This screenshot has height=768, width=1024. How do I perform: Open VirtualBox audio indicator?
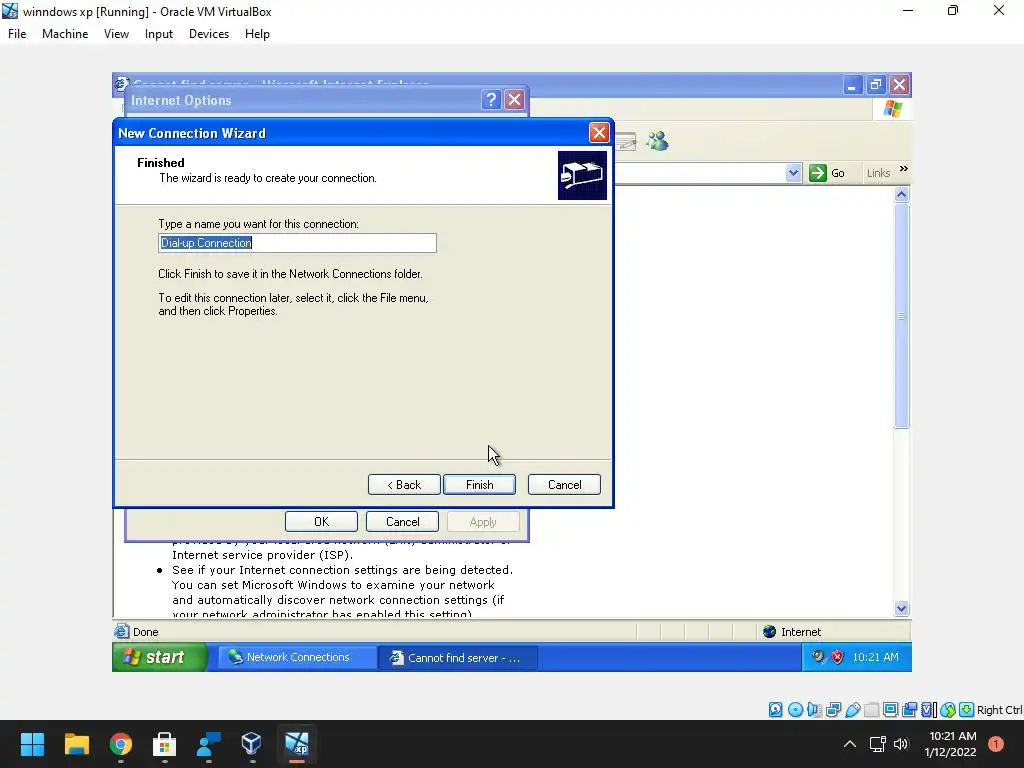tap(814, 710)
